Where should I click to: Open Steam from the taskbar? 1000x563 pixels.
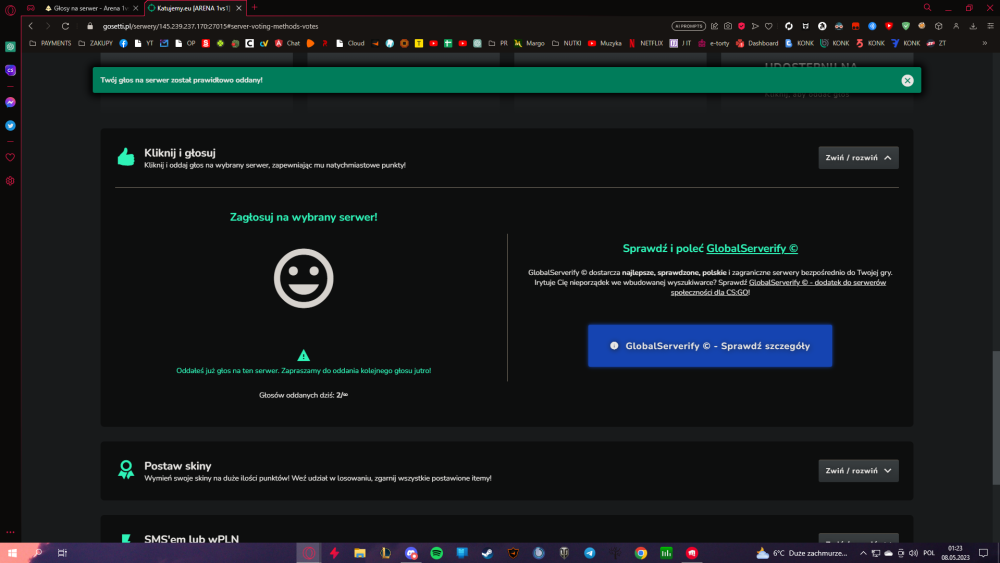[488, 553]
